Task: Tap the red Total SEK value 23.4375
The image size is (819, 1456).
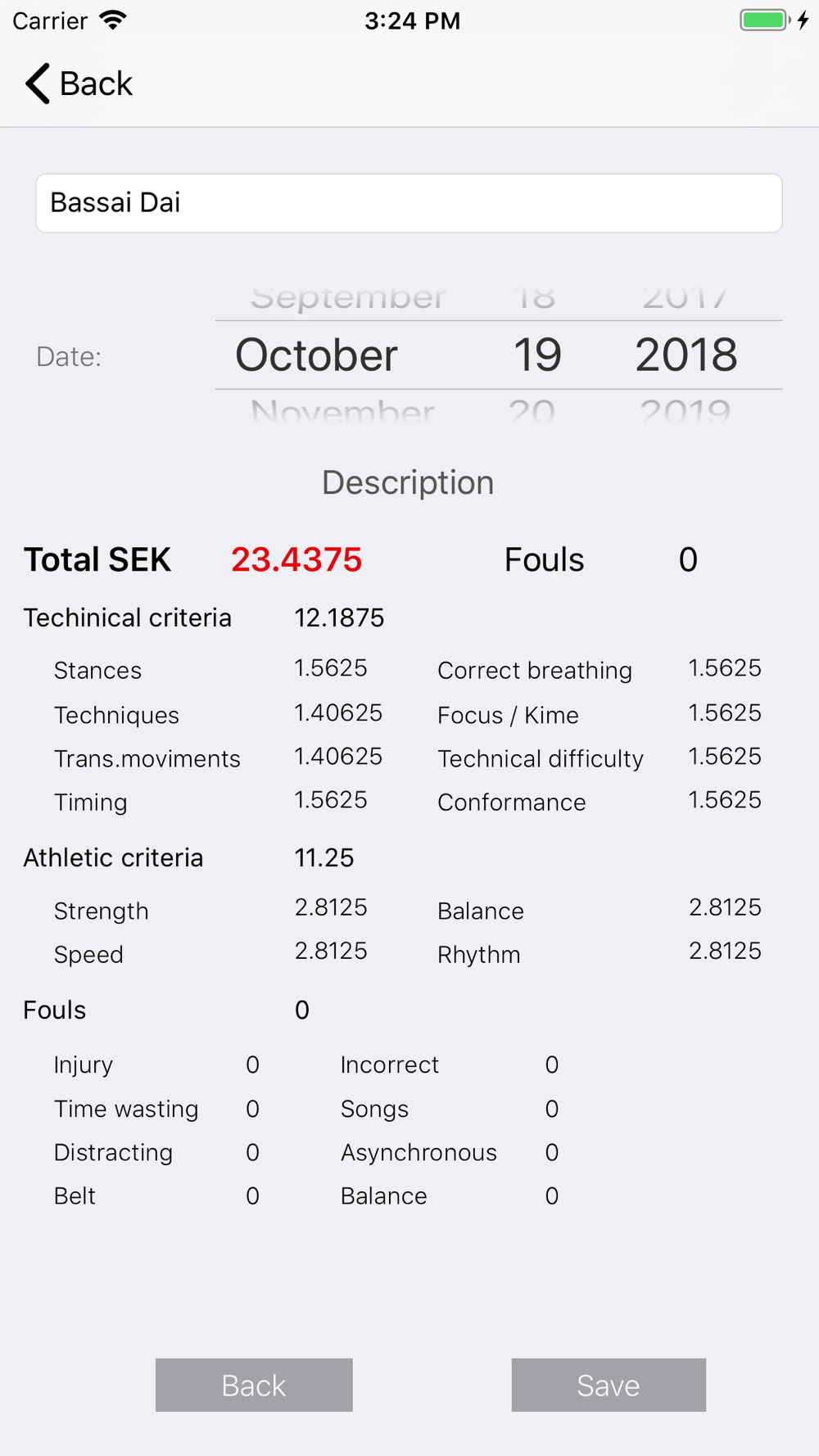Action: tap(296, 560)
